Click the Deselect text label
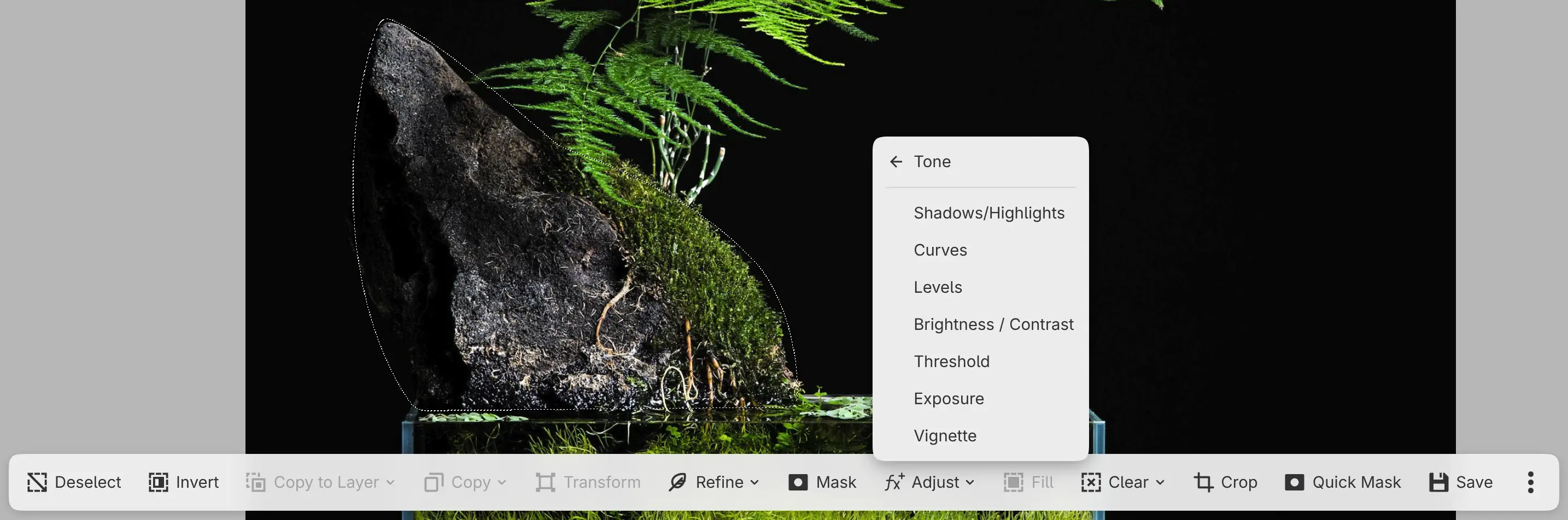The width and height of the screenshot is (1568, 520). tap(87, 482)
